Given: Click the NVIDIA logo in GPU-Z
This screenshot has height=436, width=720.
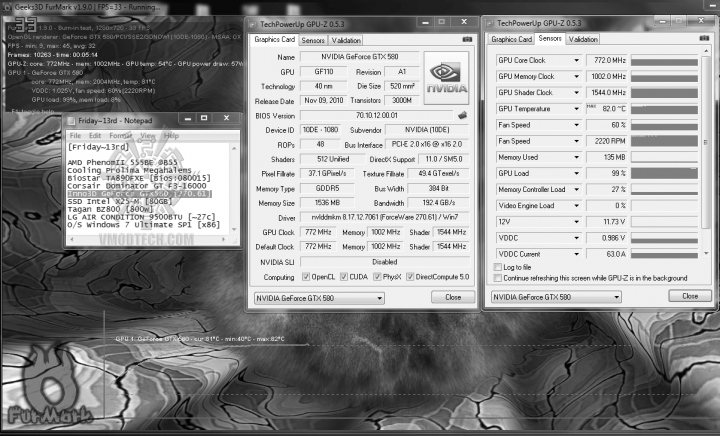Looking at the screenshot, I should (x=446, y=78).
